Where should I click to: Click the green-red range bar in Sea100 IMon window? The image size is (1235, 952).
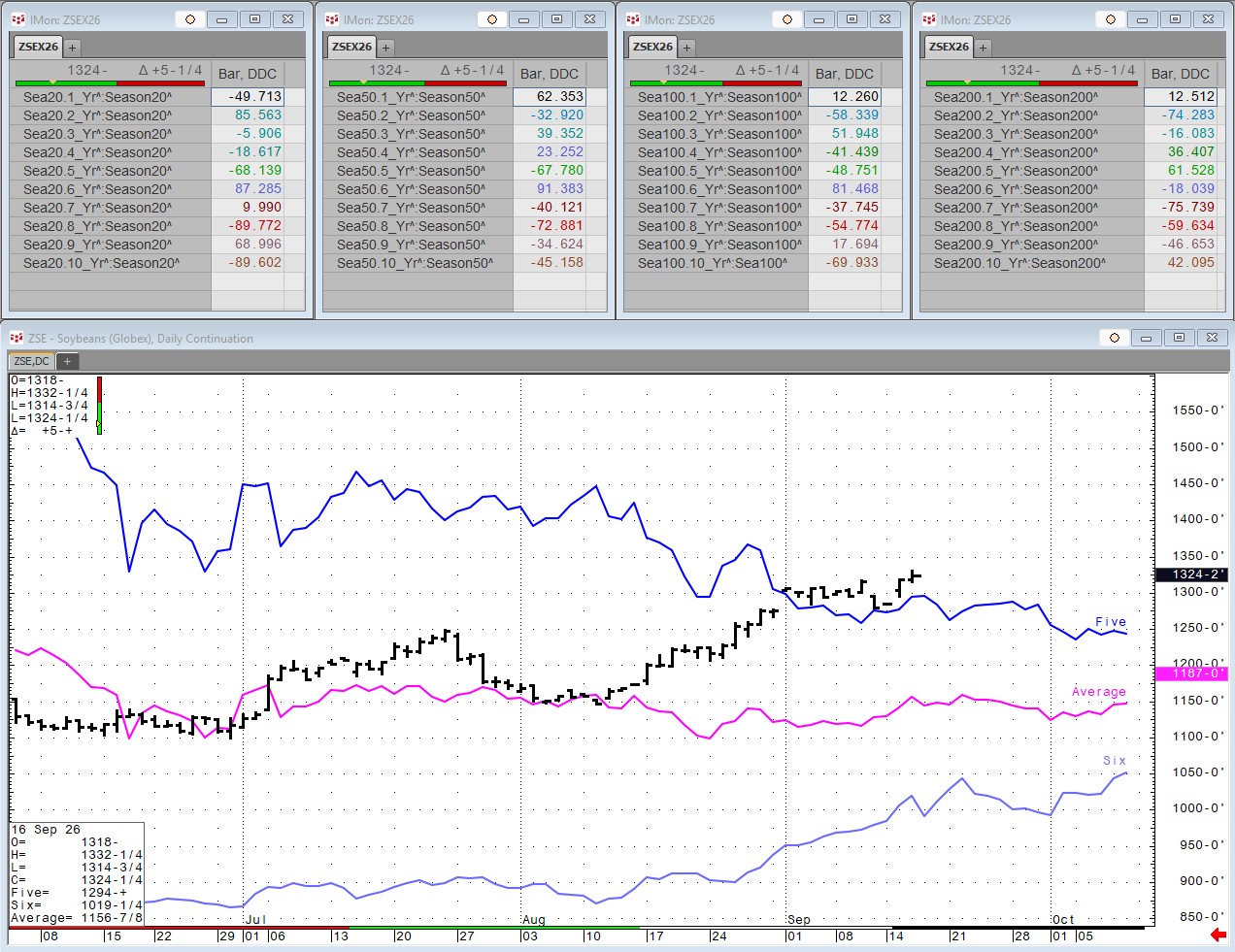pyautogui.click(x=717, y=83)
